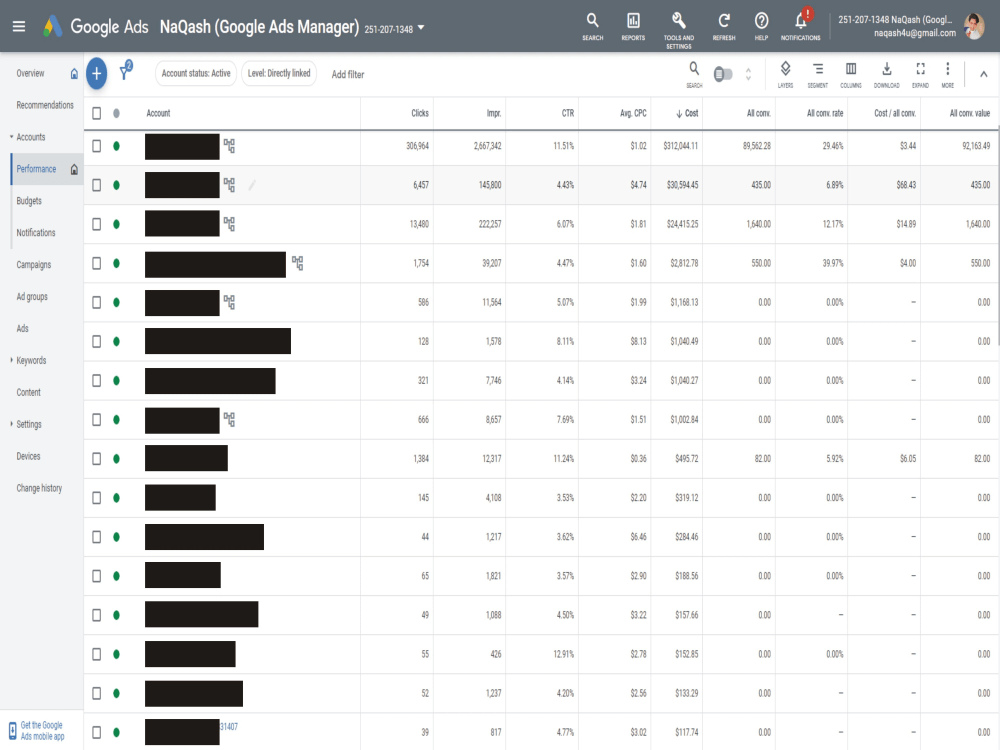Viewport: 1000px width, 750px height.
Task: Check the row with cost $312,044.11
Action: click(x=96, y=146)
